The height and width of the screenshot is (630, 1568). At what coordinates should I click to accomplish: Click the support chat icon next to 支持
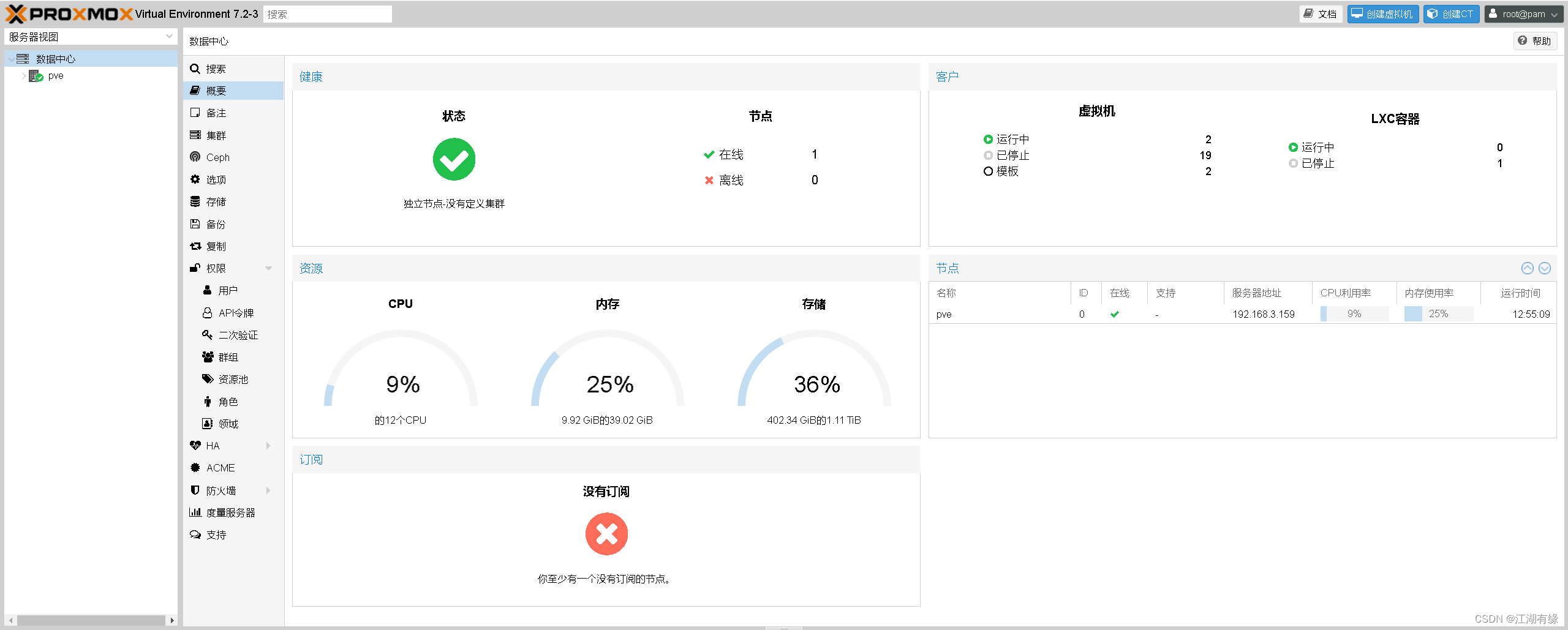pyautogui.click(x=195, y=534)
